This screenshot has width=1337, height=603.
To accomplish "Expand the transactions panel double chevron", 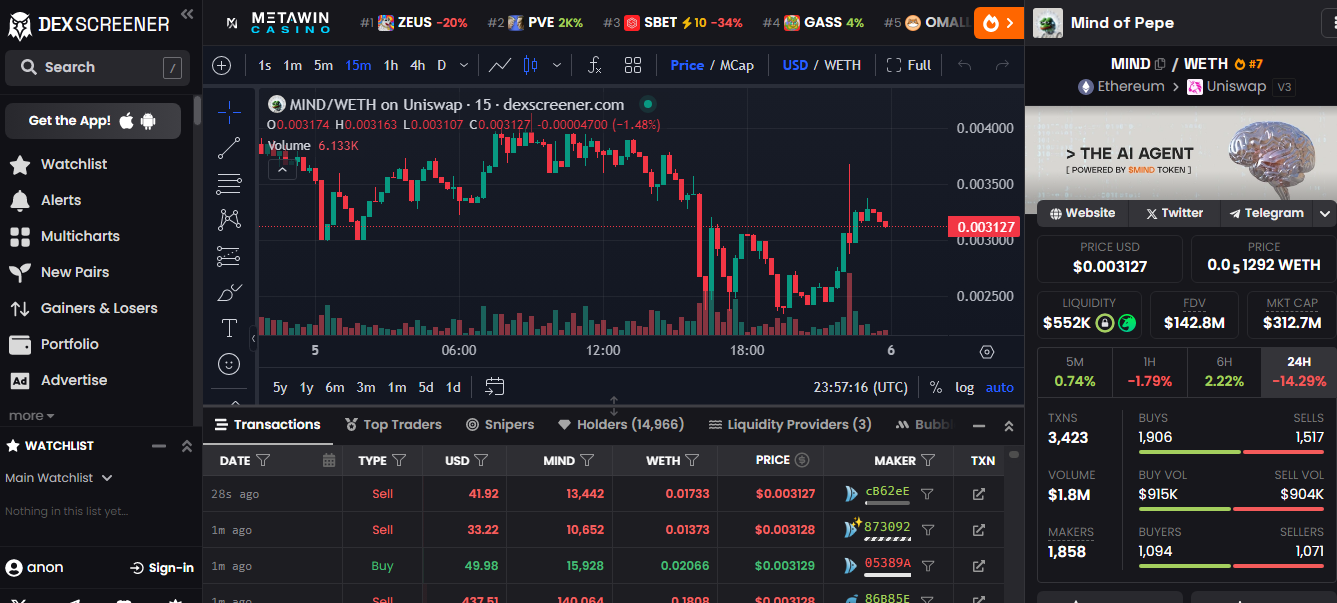I will pyautogui.click(x=1008, y=426).
